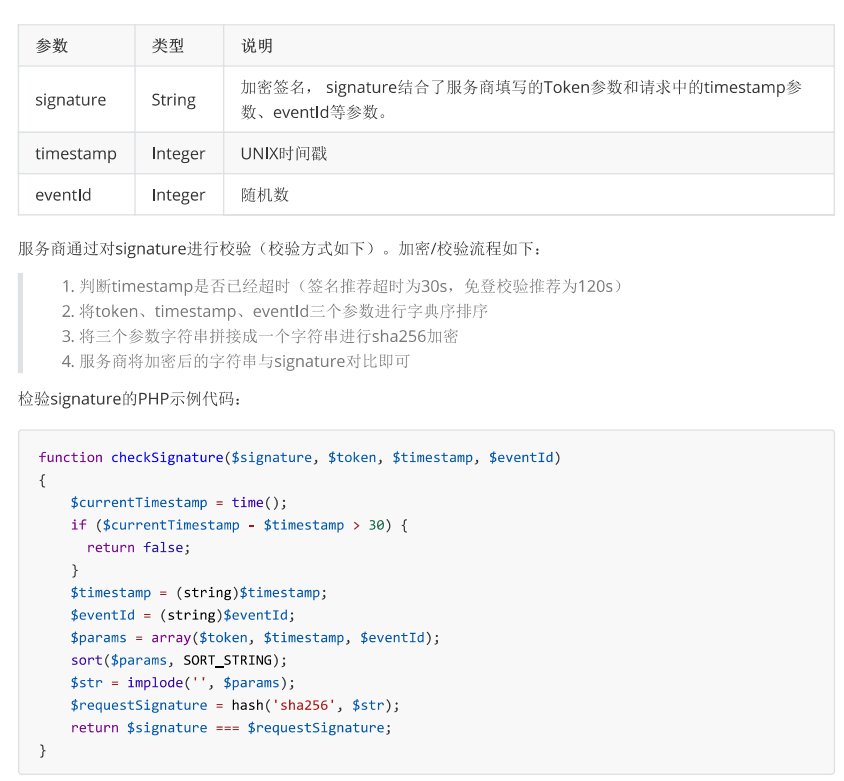Image resolution: width=844 pixels, height=781 pixels.
Task: Select the 说明 column header
Action: (x=529, y=46)
